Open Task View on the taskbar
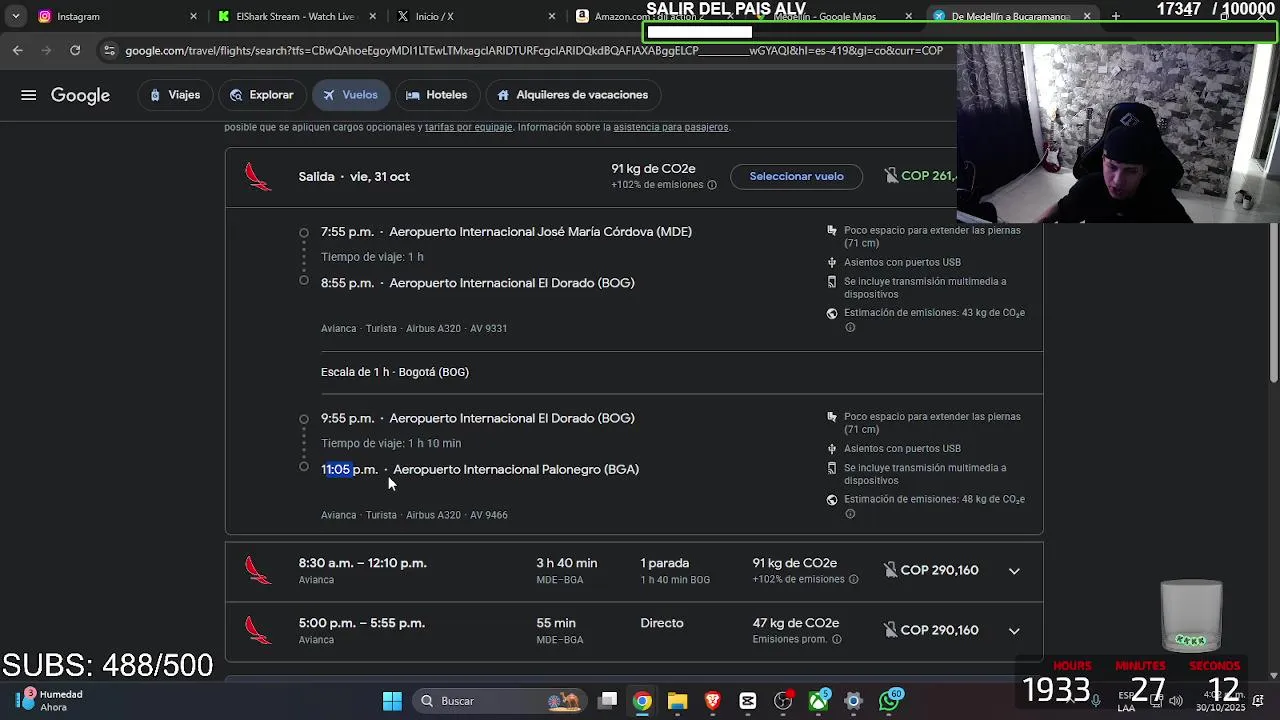The width and height of the screenshot is (1280, 720). (x=608, y=701)
